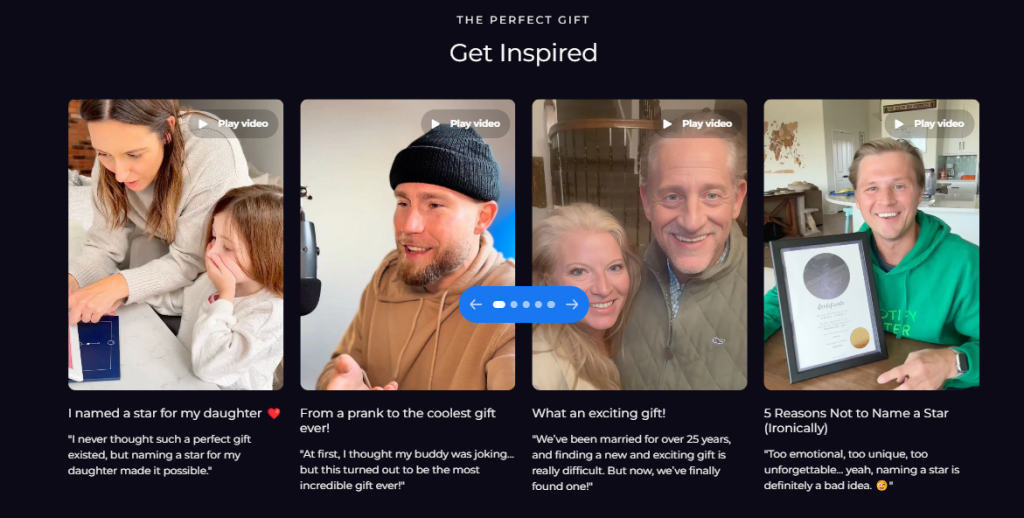The height and width of the screenshot is (518, 1024).
Task: Play the married couple gift video
Action: point(697,123)
